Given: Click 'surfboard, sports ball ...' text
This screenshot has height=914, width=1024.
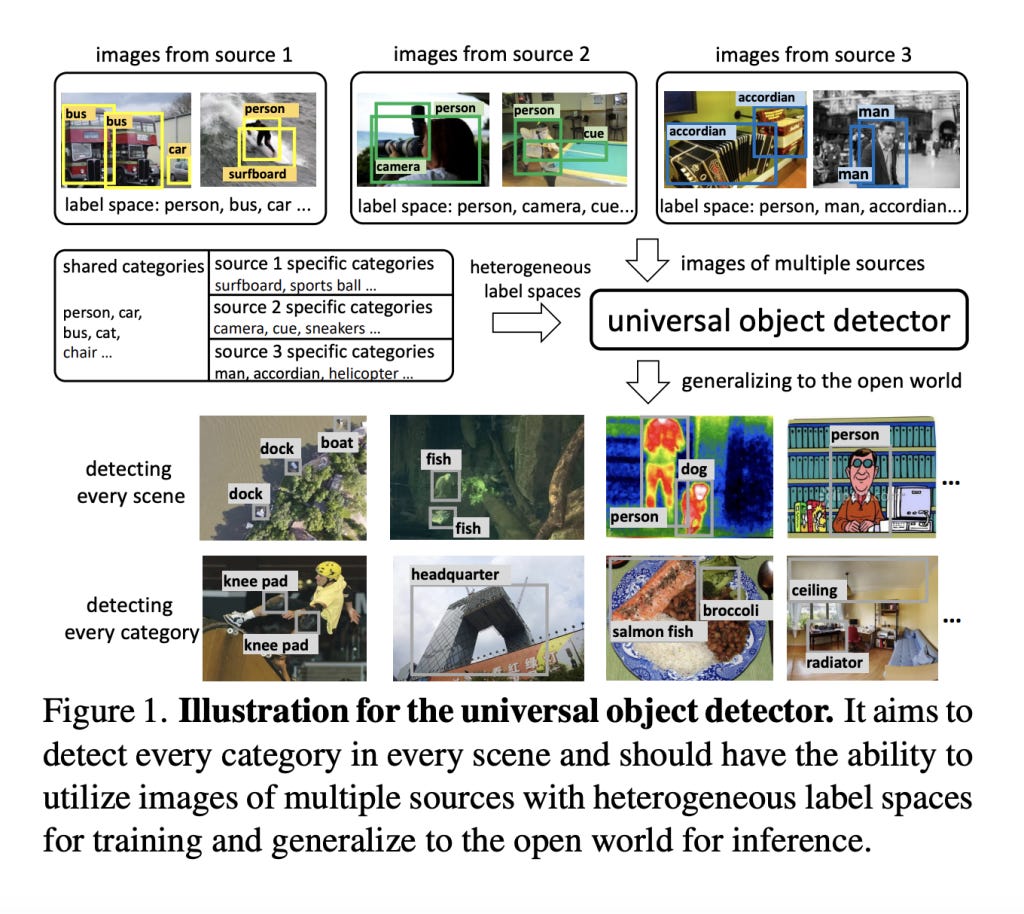Looking at the screenshot, I should pyautogui.click(x=295, y=285).
